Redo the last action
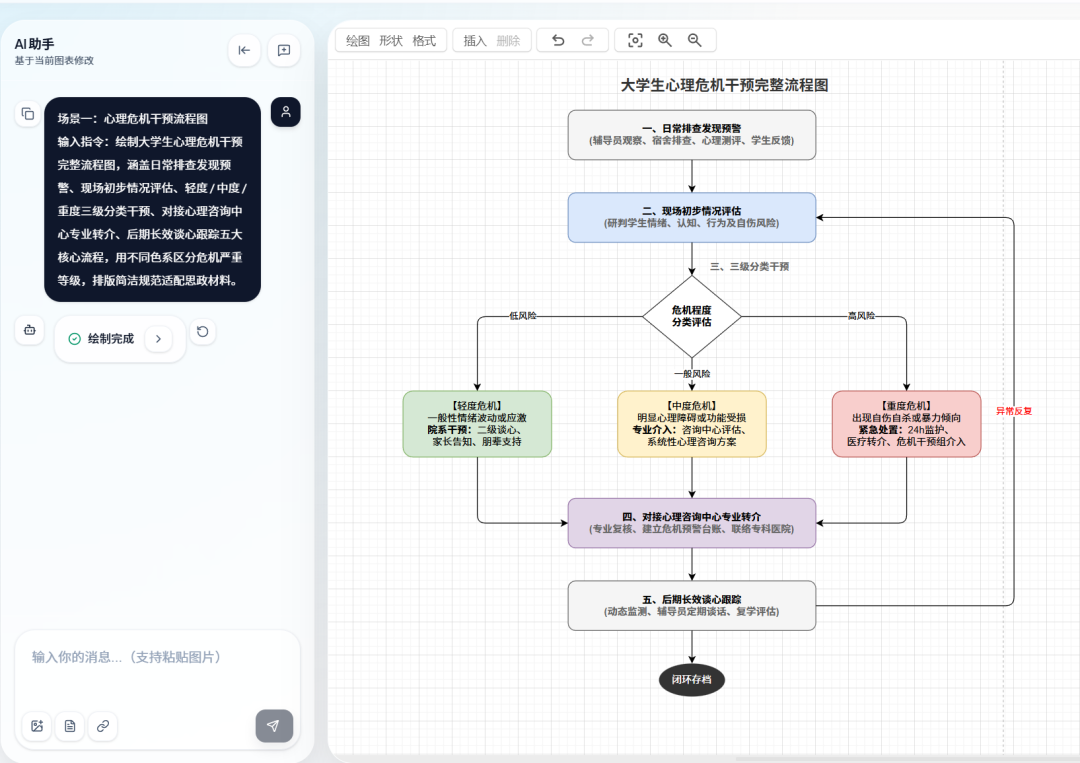The height and width of the screenshot is (763, 1080). click(588, 41)
